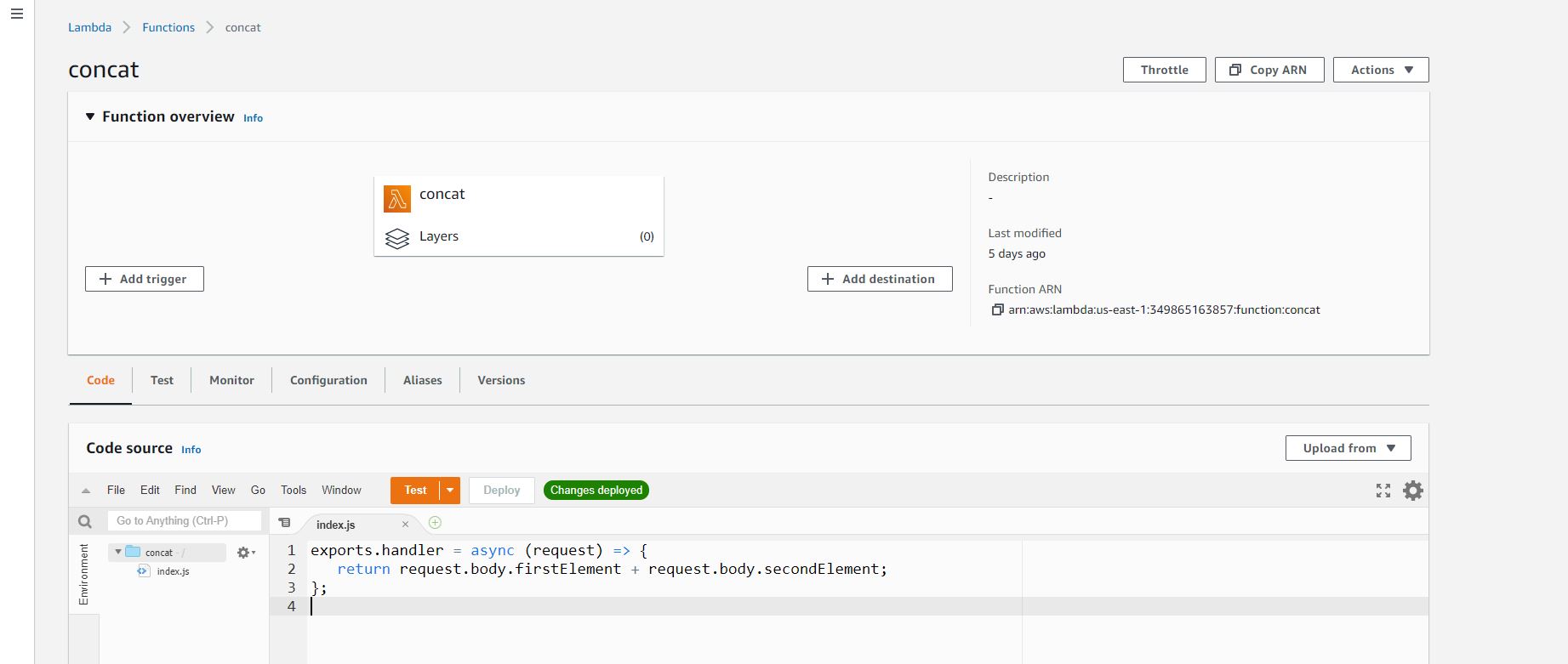Open the editor Find menu
Viewport: 1568px width, 664px height.
tap(185, 491)
